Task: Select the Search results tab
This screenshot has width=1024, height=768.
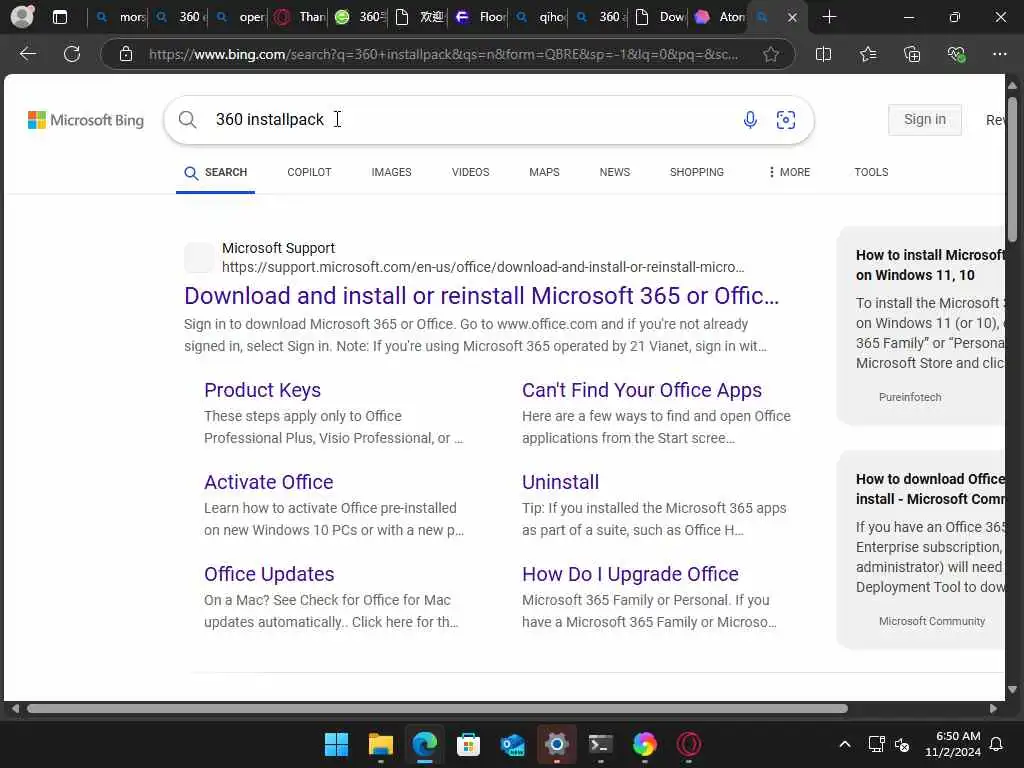Action: (216, 172)
